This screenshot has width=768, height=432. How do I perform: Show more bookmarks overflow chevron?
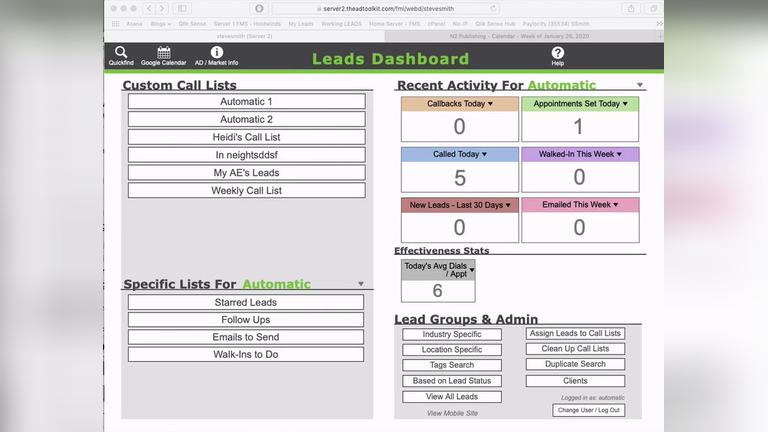click(659, 24)
